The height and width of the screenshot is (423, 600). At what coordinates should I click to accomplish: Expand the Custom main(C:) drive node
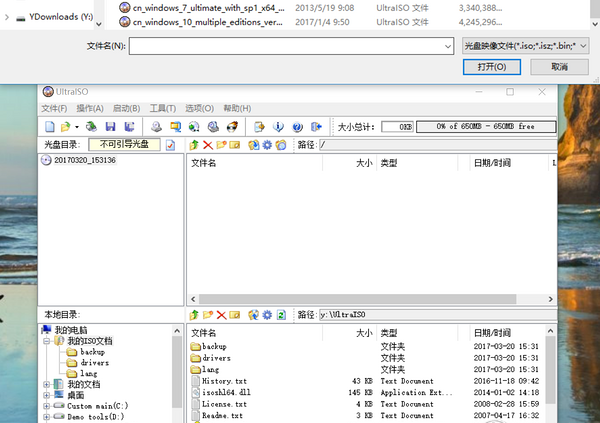coord(47,406)
